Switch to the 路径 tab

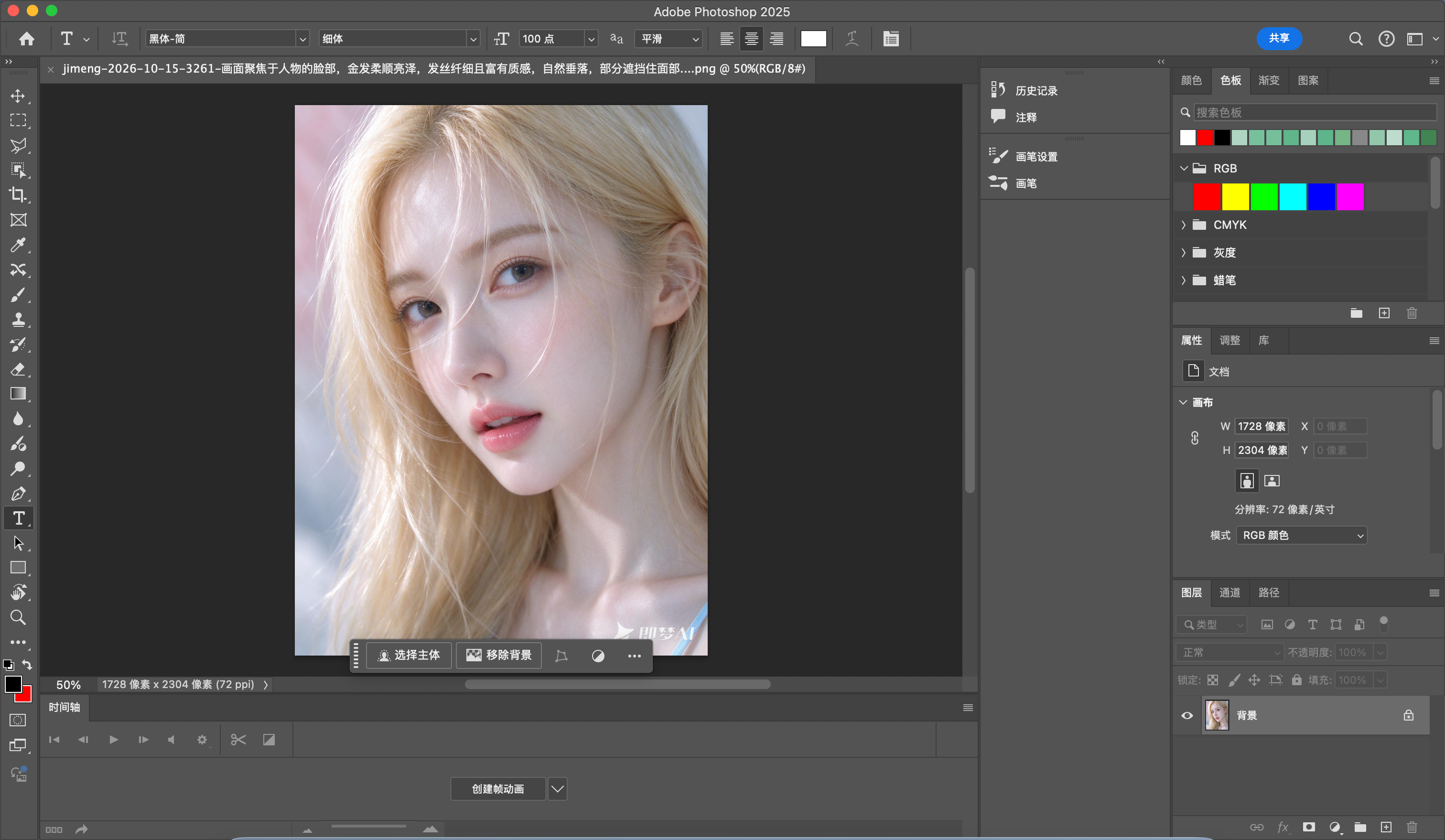click(x=1268, y=592)
